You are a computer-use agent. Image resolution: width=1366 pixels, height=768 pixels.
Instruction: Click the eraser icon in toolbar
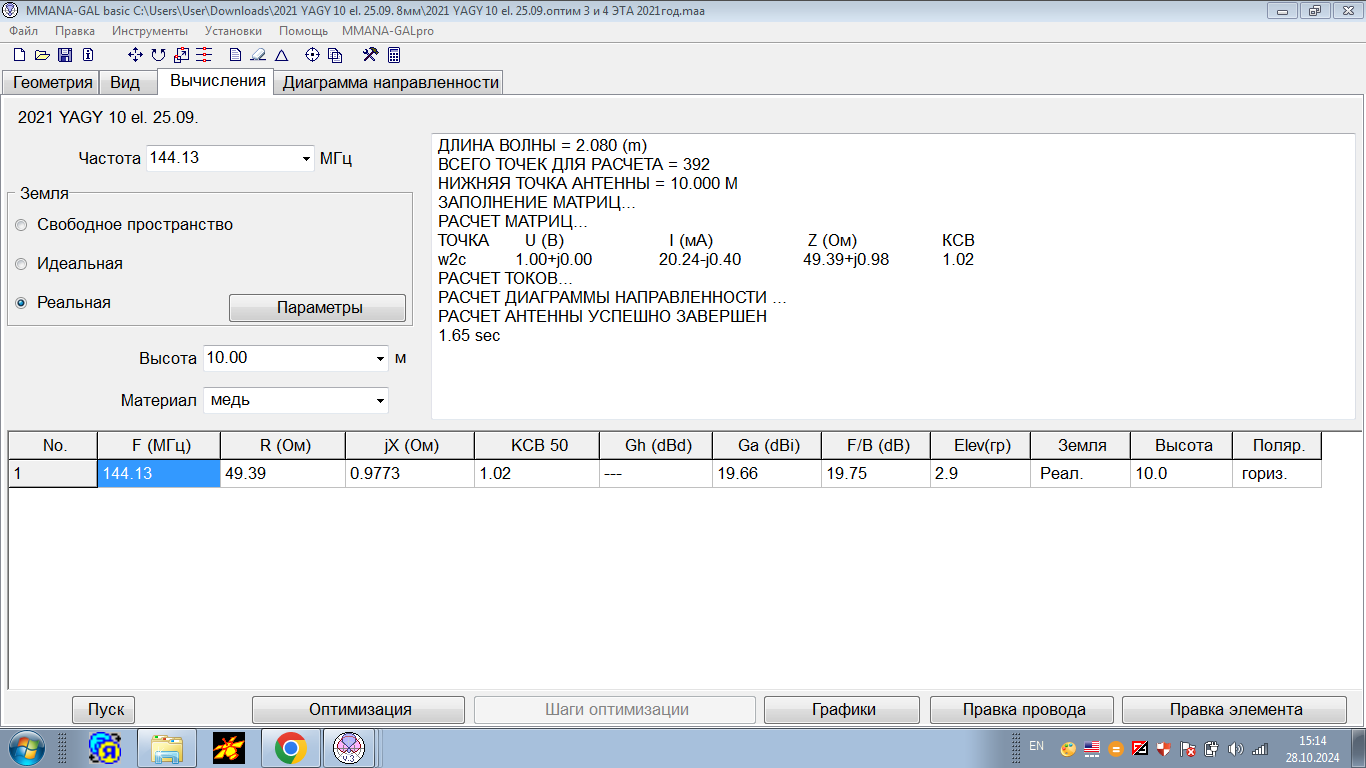258,55
